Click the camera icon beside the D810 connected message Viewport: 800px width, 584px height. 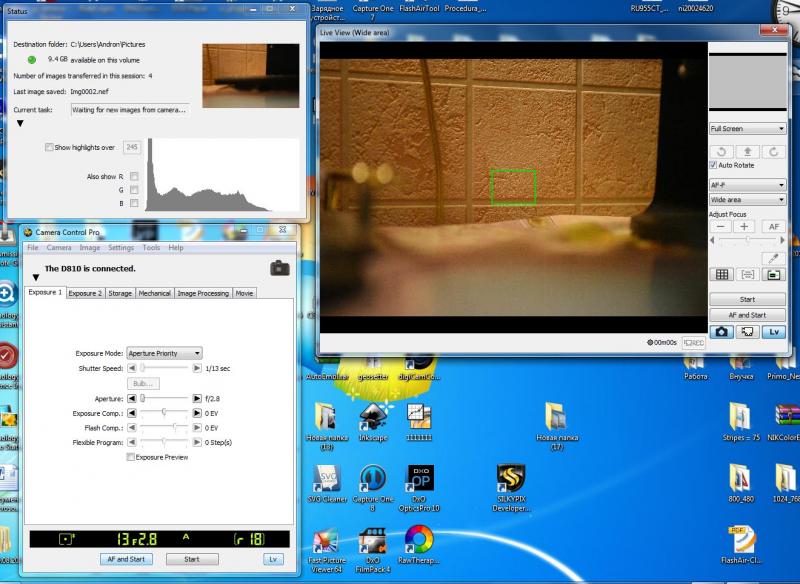[x=280, y=268]
